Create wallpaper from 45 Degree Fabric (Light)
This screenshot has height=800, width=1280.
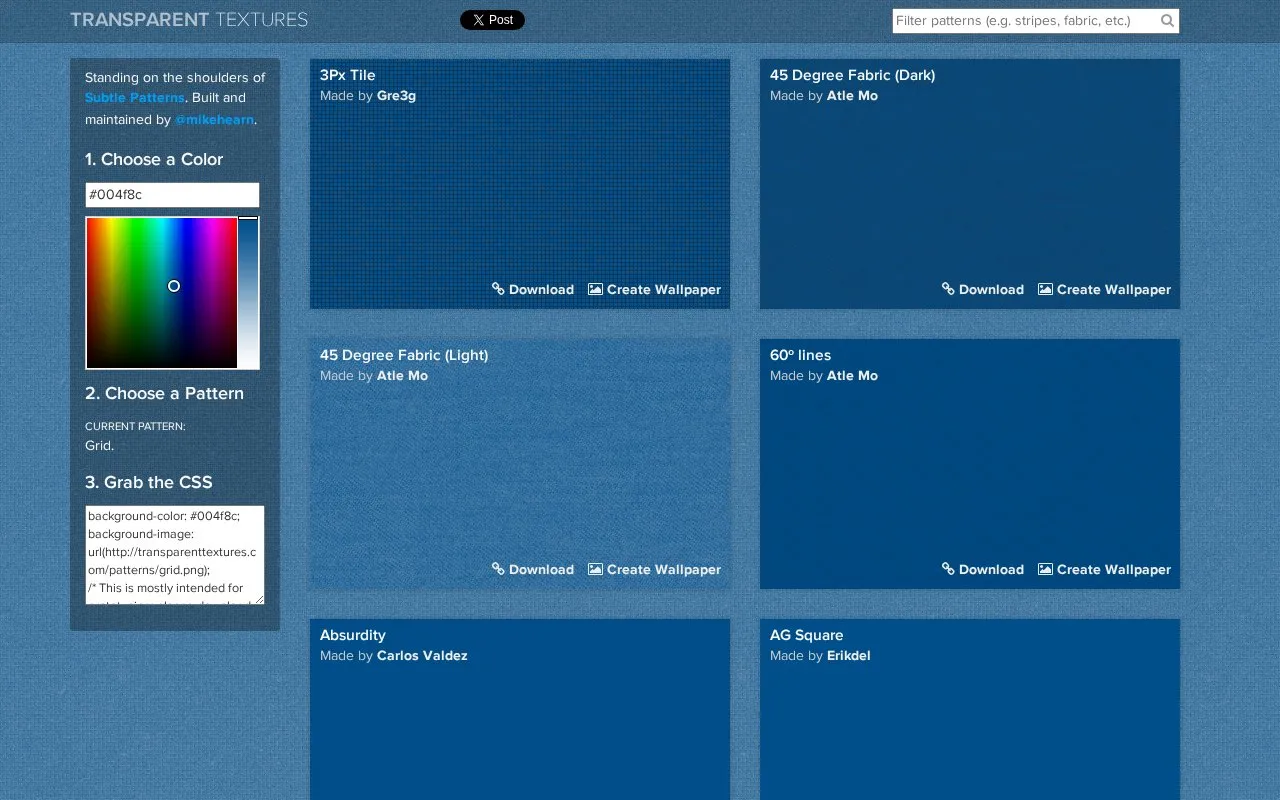coord(654,569)
